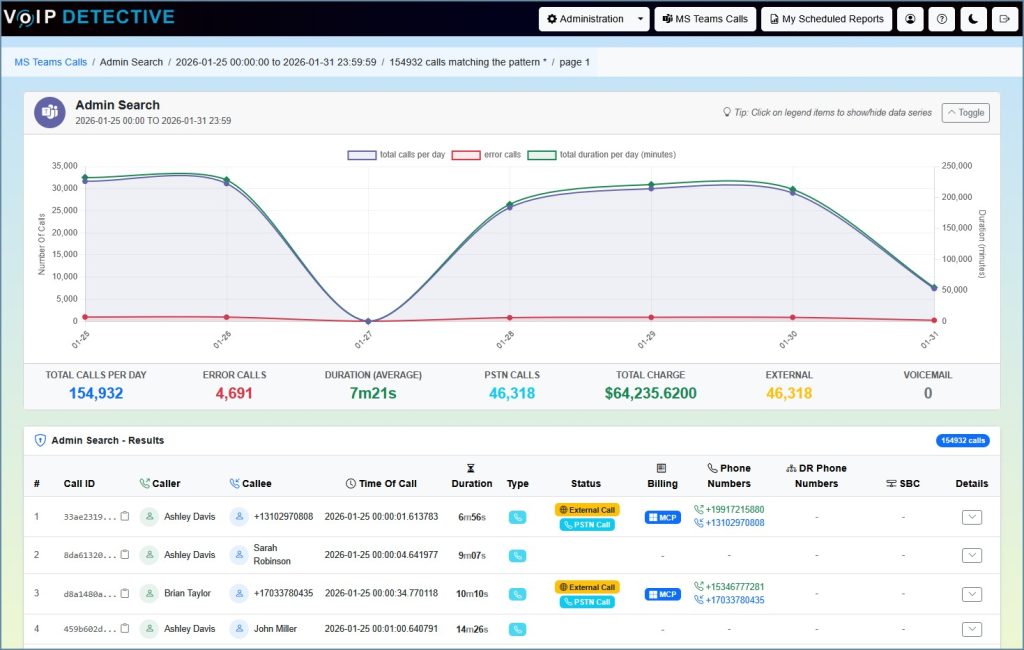The width and height of the screenshot is (1024, 650).
Task: Toggle the chart panel with Toggle button
Action: (965, 113)
